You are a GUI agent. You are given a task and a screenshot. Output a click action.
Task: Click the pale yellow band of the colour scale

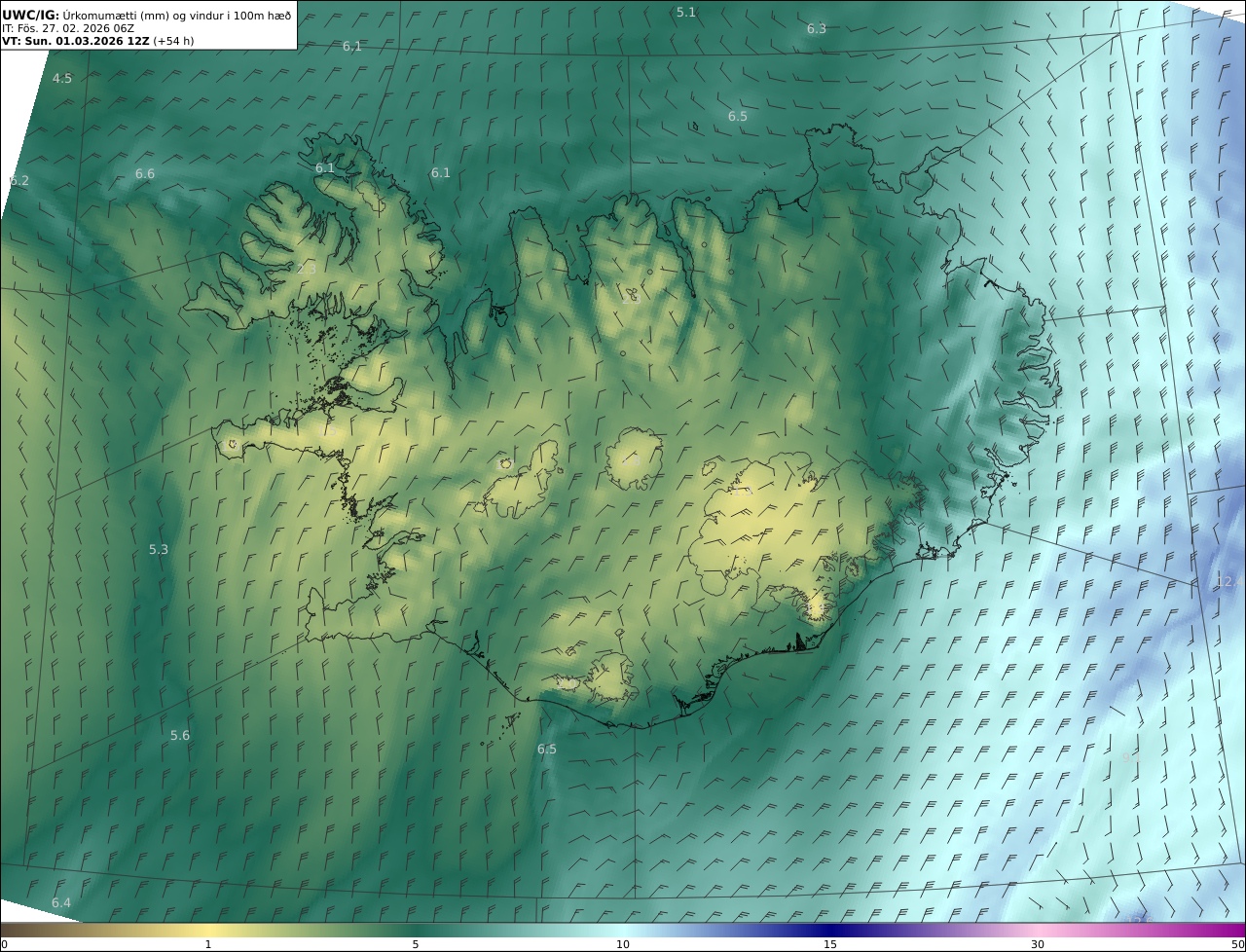(209, 930)
